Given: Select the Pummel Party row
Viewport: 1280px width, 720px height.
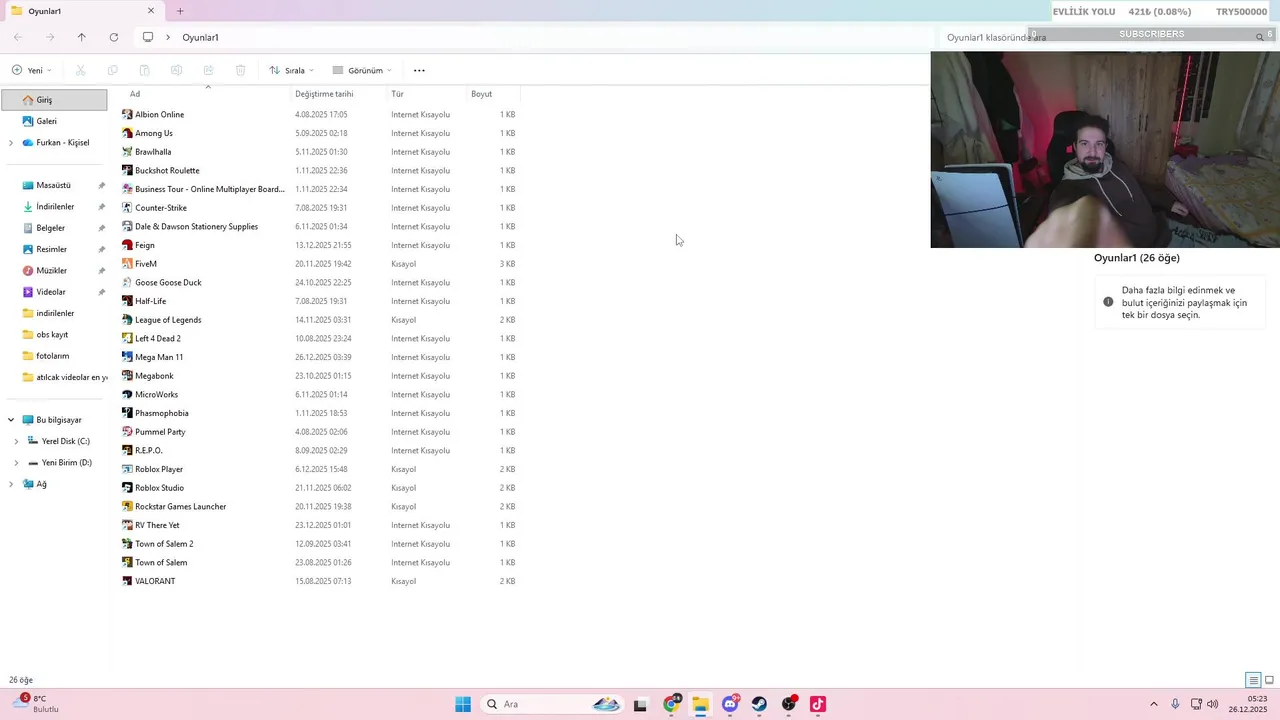Looking at the screenshot, I should pyautogui.click(x=320, y=432).
